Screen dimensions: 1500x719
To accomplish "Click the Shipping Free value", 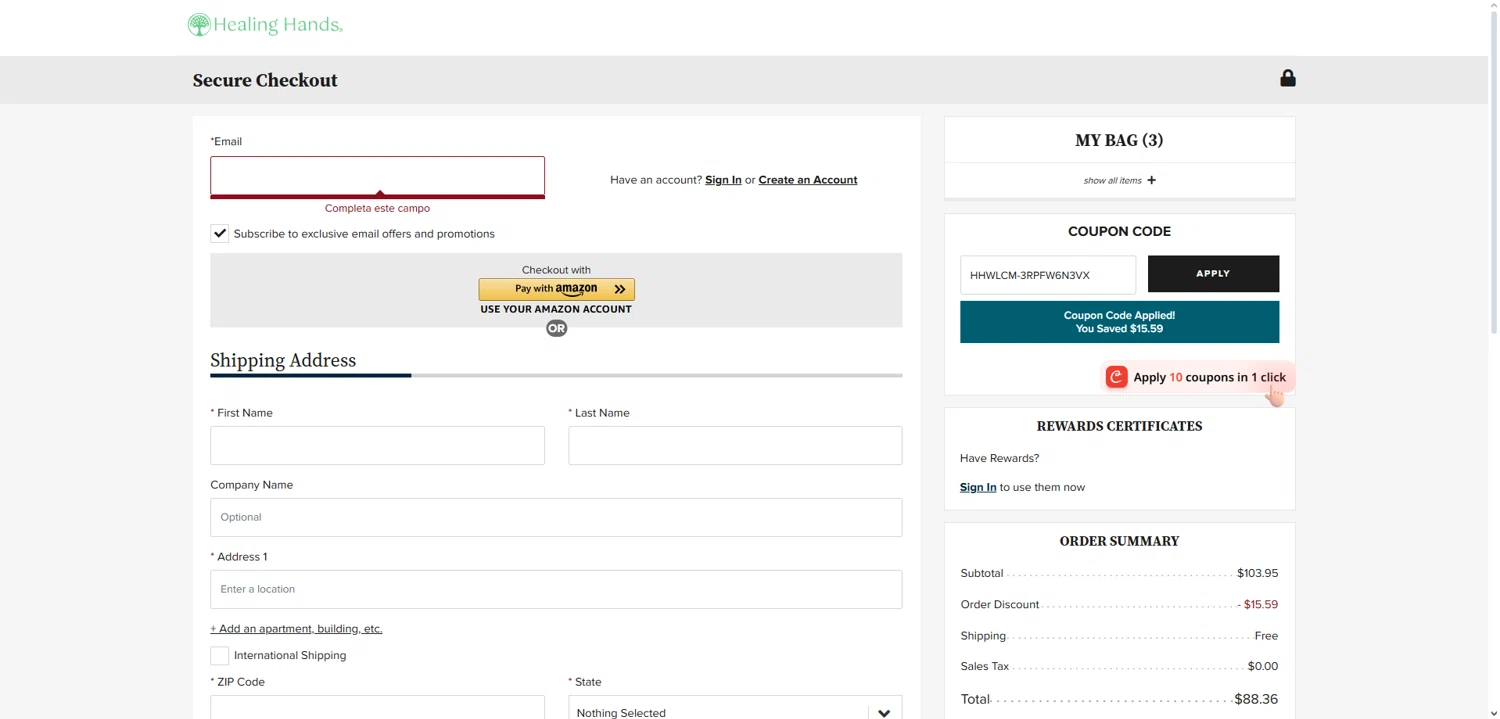I will pos(1266,636).
